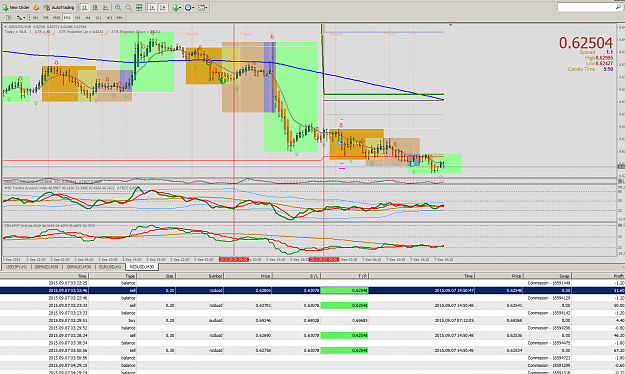This screenshot has width=625, height=374.
Task: Open the USDJPY,H1 chart tab
Action: (x=16, y=267)
